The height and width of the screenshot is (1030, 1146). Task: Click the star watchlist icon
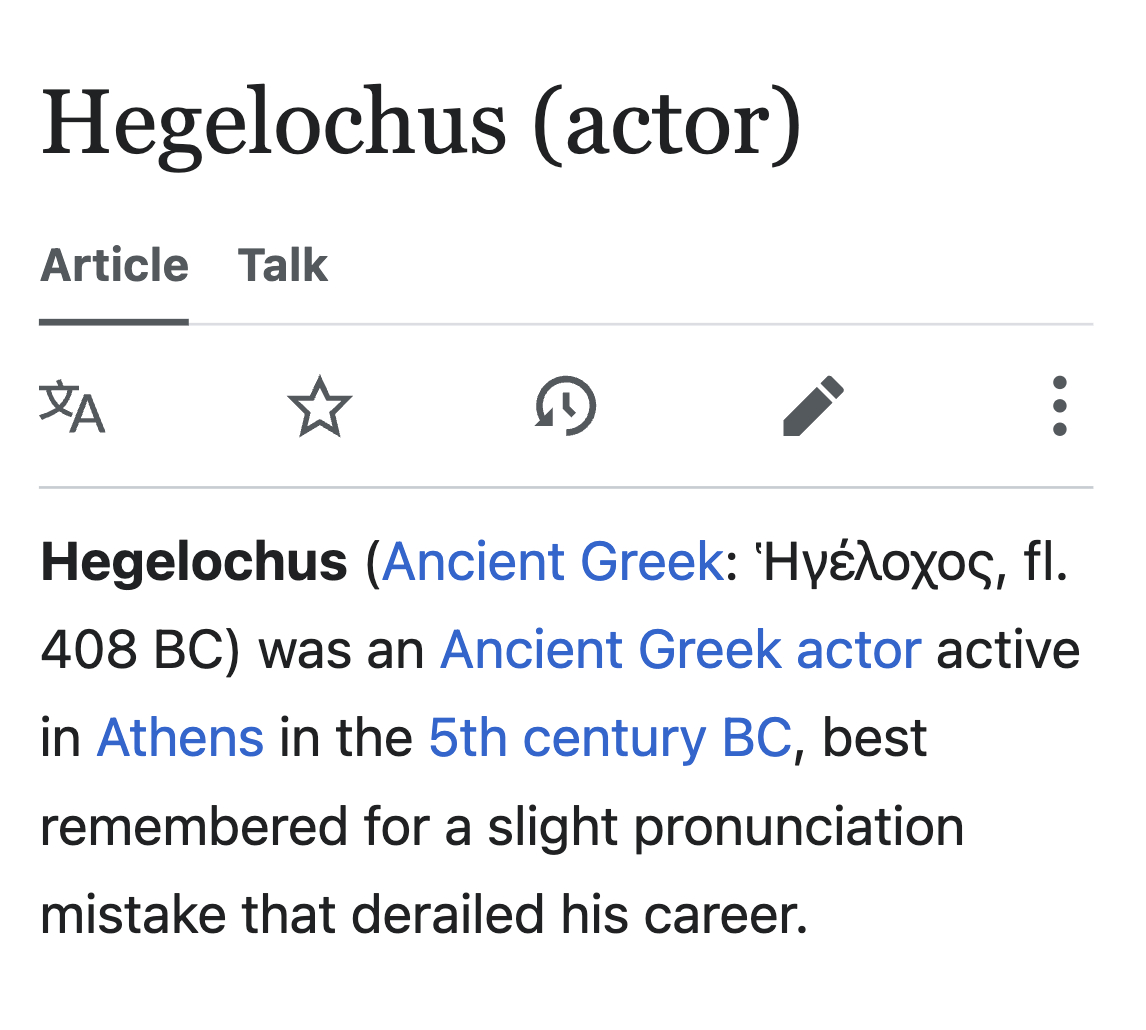pos(319,407)
